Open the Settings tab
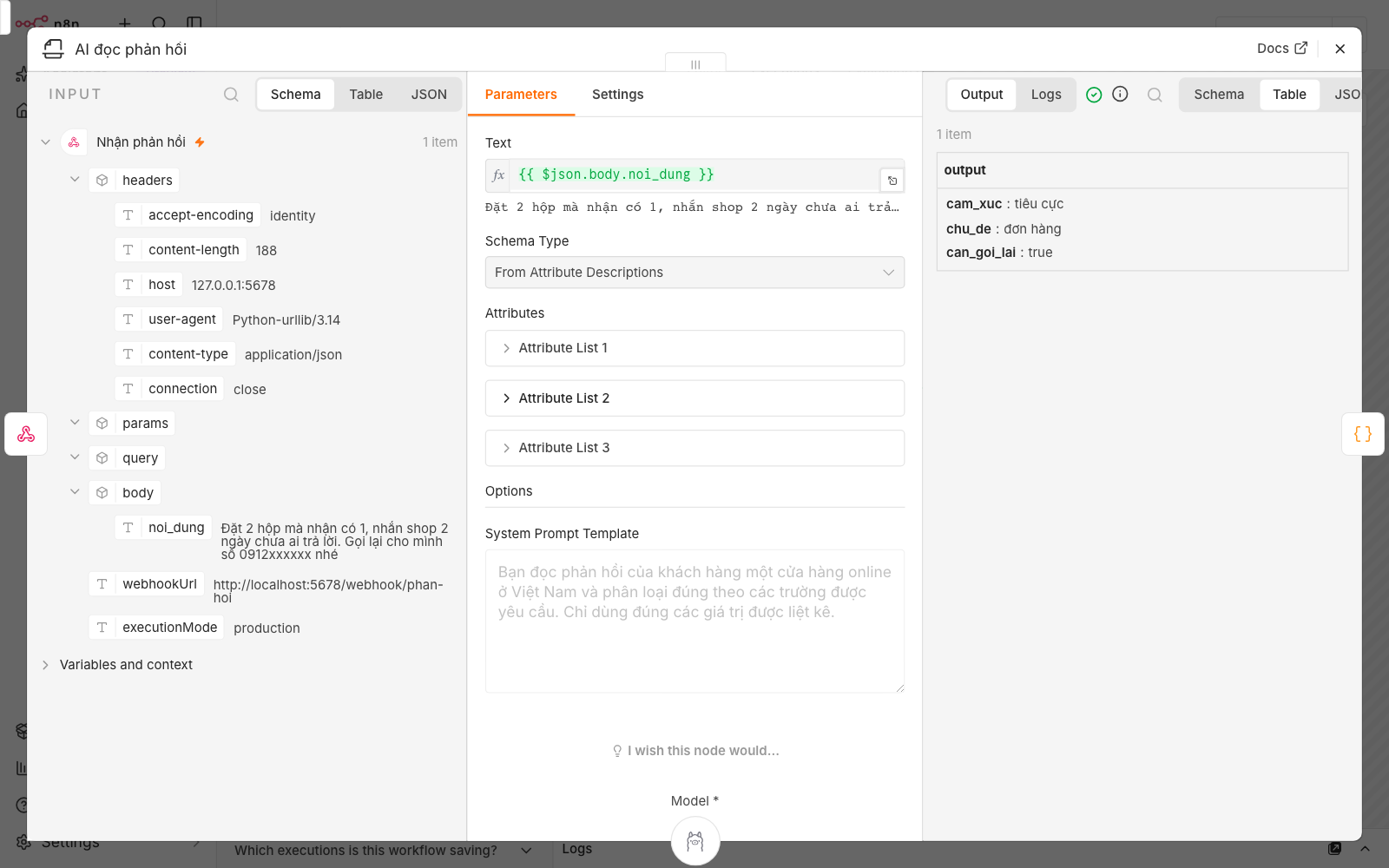This screenshot has height=868, width=1389. 618,95
